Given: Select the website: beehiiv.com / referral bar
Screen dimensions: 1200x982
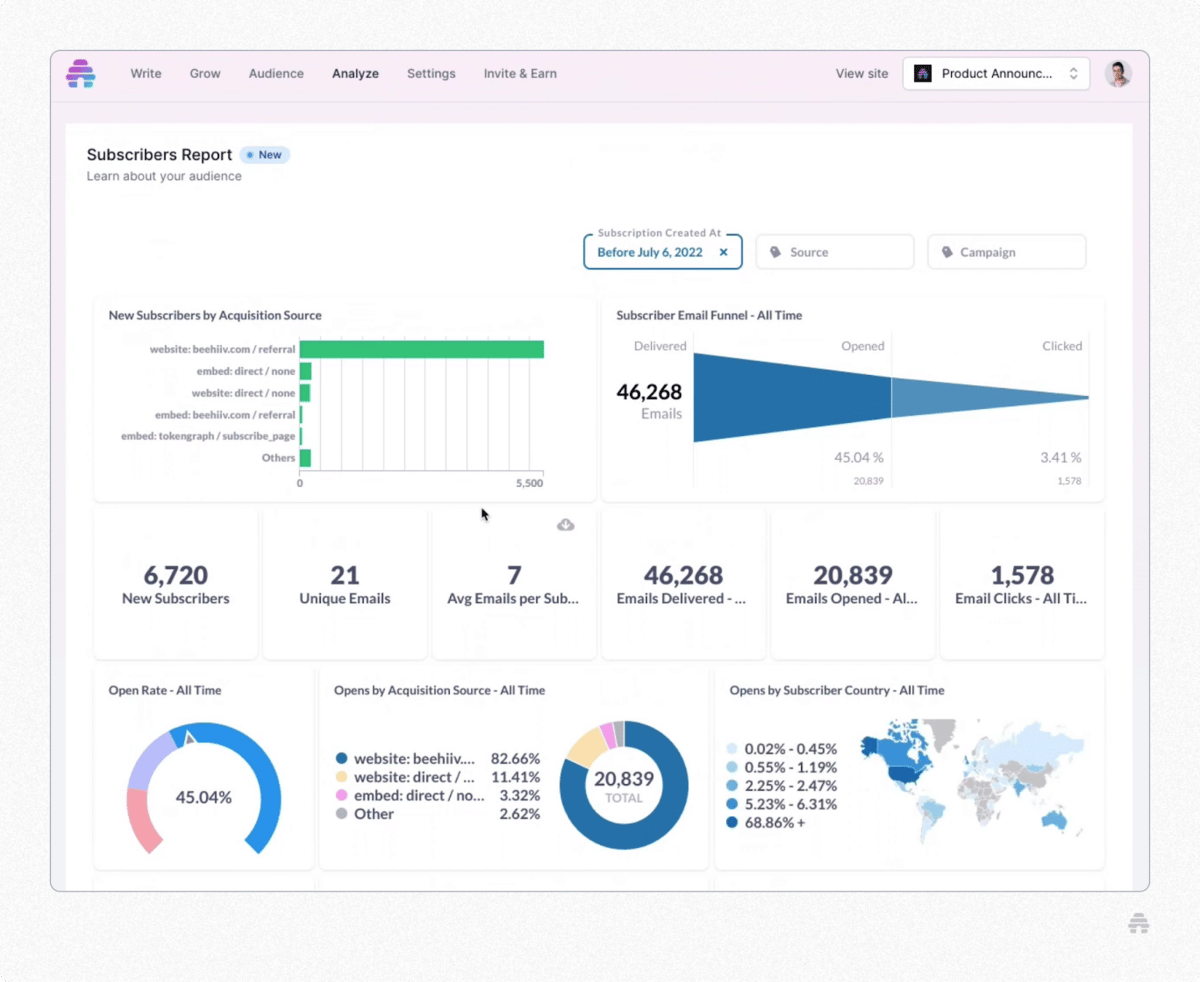Looking at the screenshot, I should [x=421, y=349].
